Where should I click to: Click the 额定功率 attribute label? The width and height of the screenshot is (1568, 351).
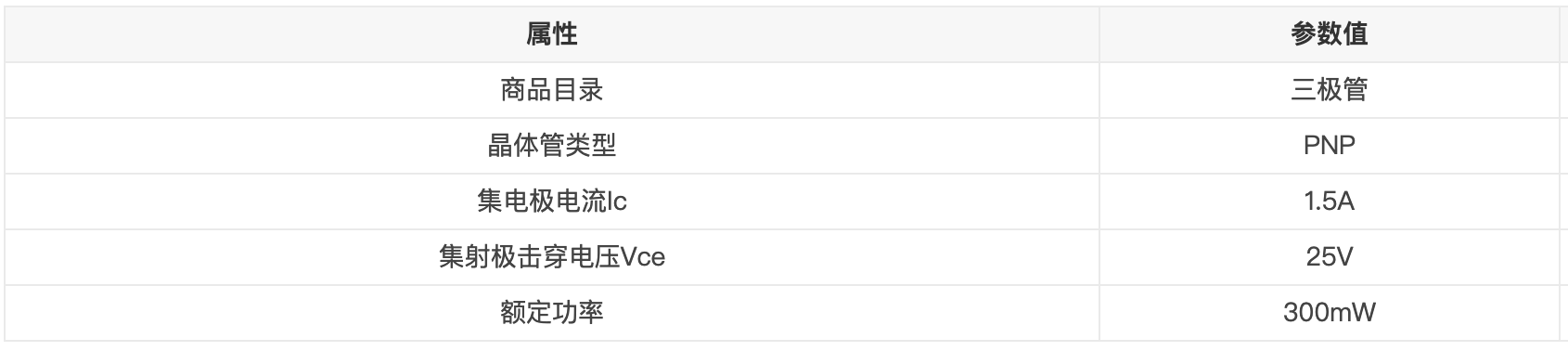point(552,312)
